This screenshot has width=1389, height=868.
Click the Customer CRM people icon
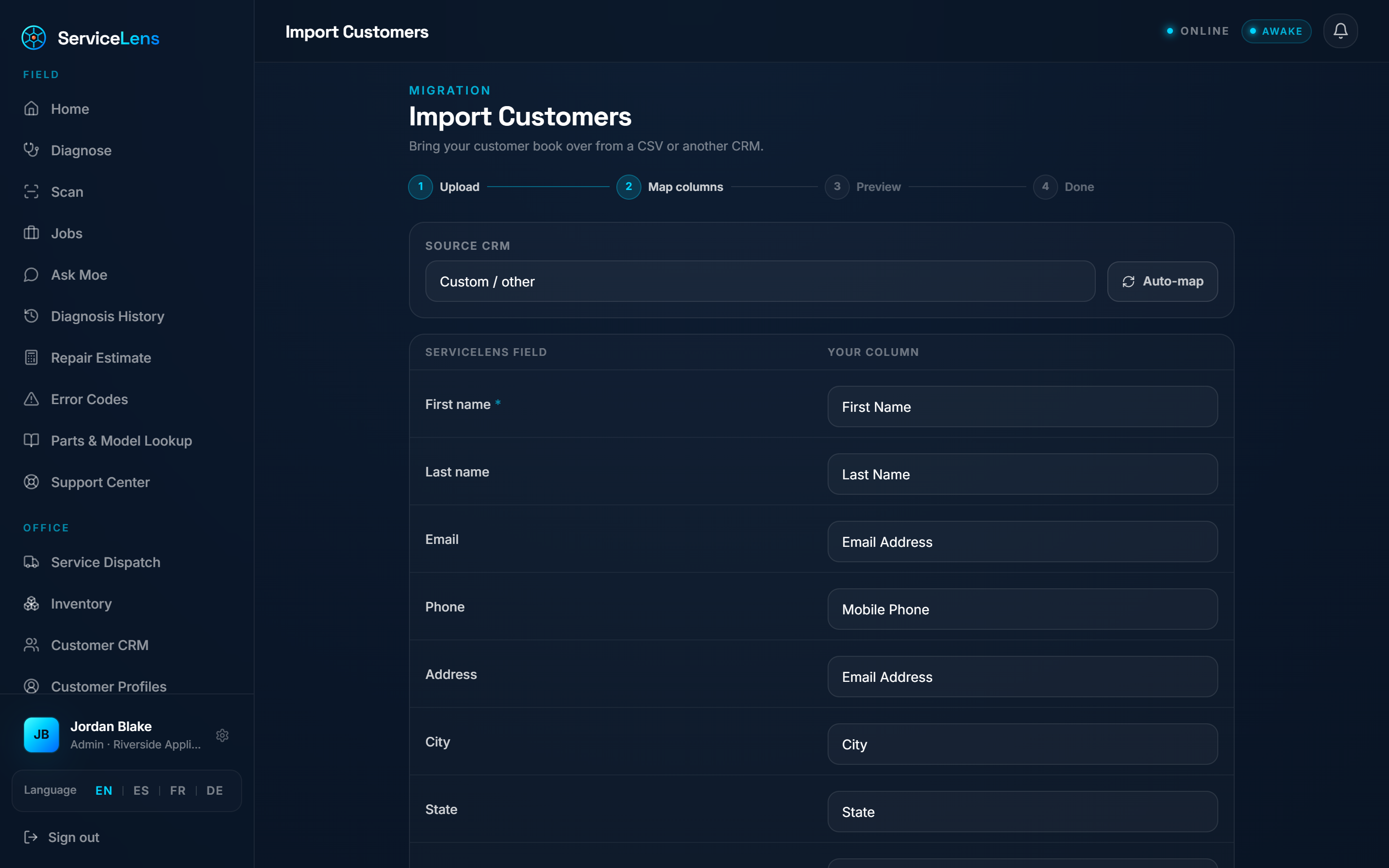[x=31, y=645]
